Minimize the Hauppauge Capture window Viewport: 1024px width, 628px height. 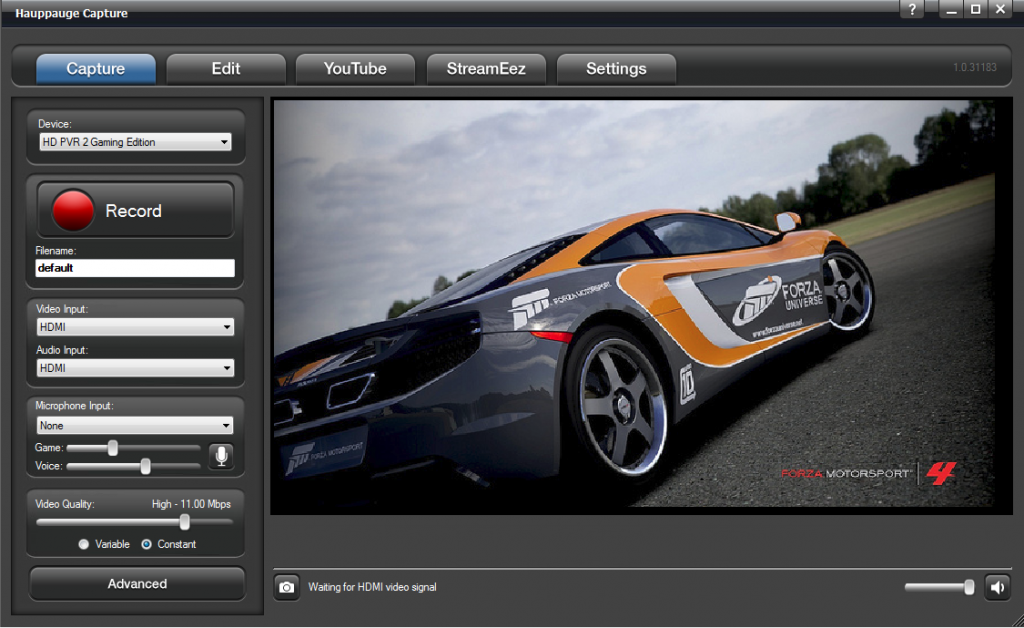[951, 9]
